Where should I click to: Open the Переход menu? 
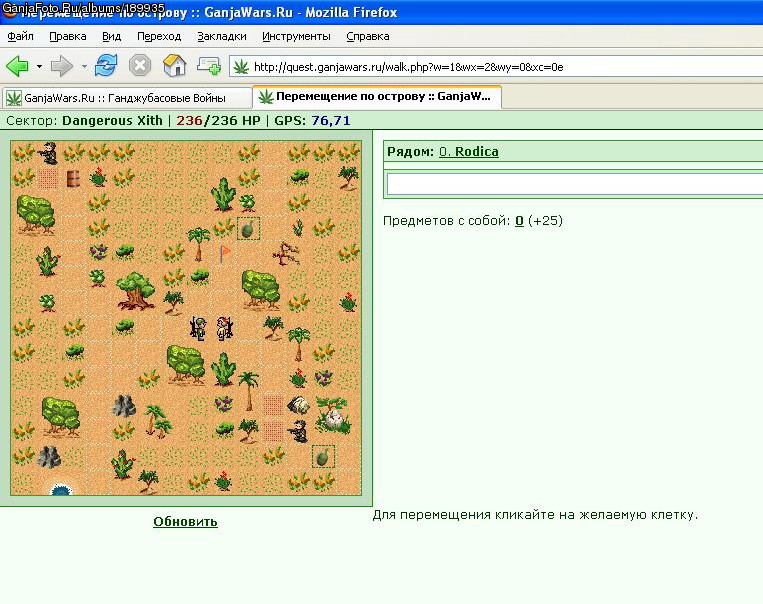[x=159, y=37]
